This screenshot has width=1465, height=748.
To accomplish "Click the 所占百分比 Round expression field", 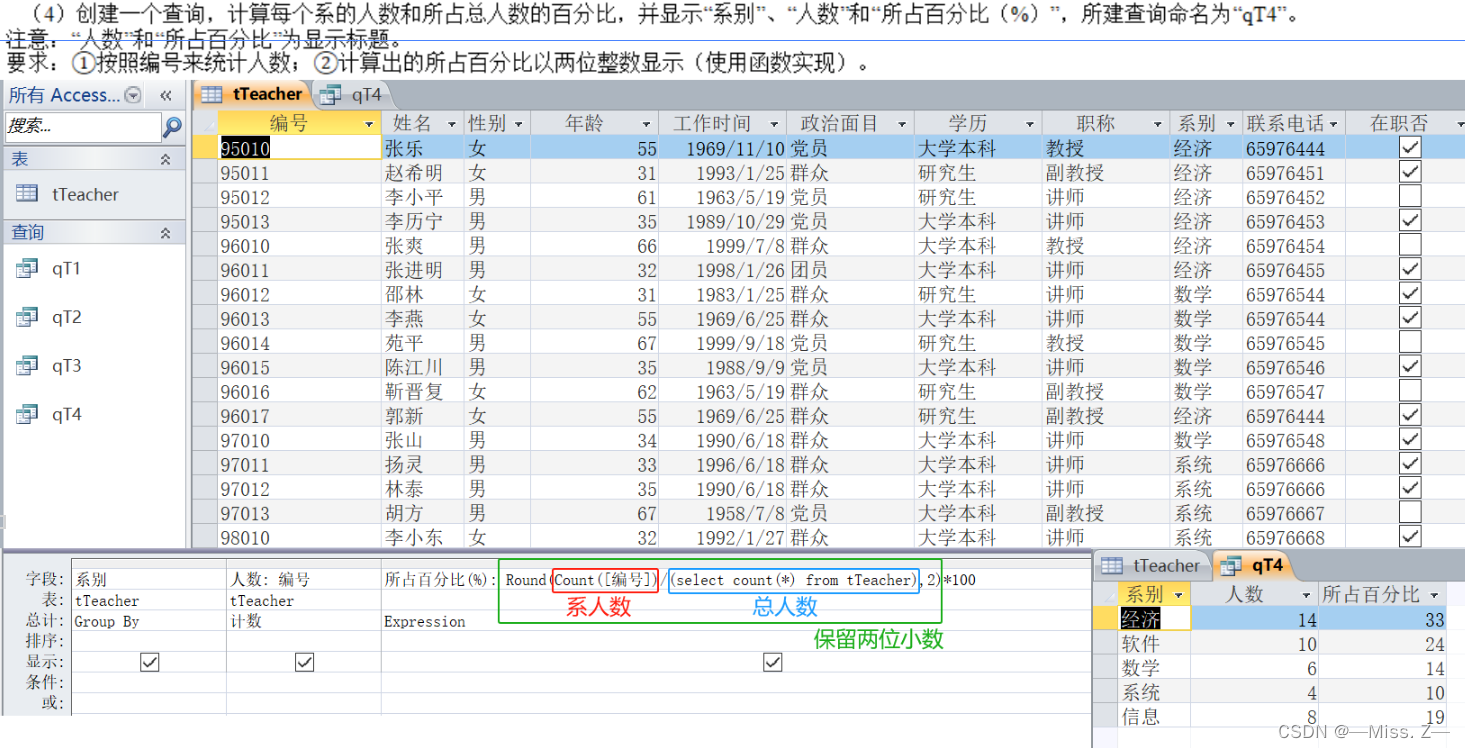I will (735, 580).
